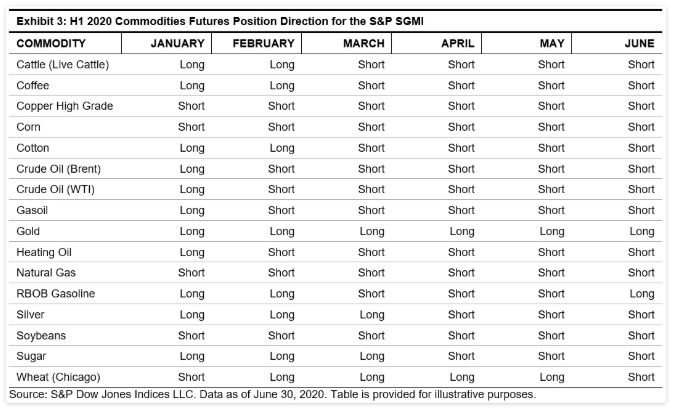Select the Crude Oil (Brent) row label
Image resolution: width=675 pixels, height=411 pixels.
[x=58, y=169]
